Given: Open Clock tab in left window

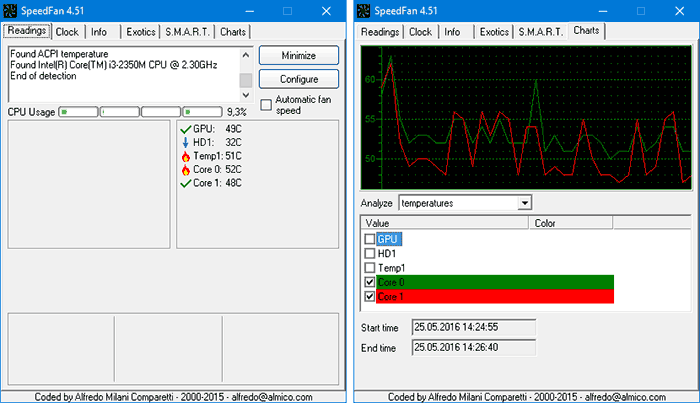Looking at the screenshot, I should [67, 32].
